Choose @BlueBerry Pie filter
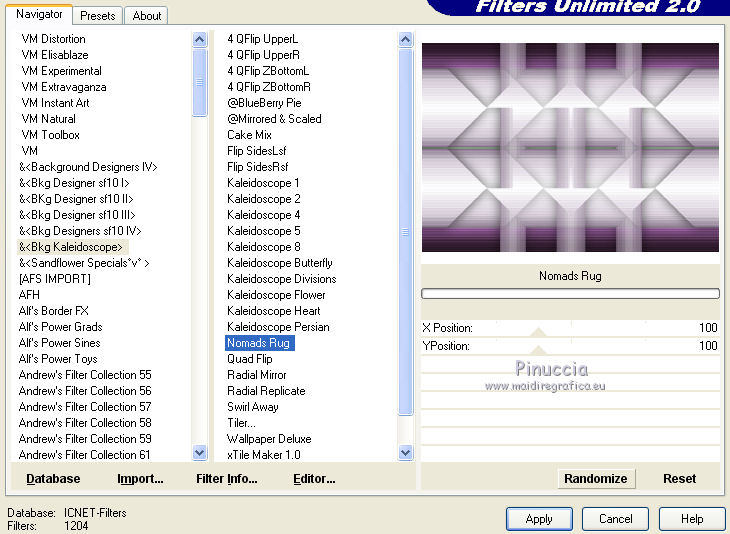Image resolution: width=730 pixels, height=534 pixels. [264, 103]
